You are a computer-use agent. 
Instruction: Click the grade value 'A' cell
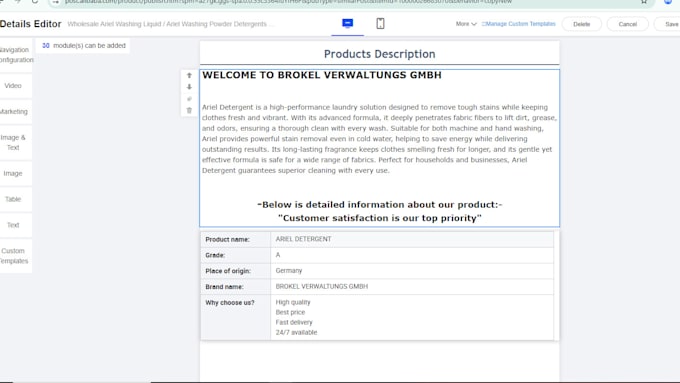[x=412, y=255]
